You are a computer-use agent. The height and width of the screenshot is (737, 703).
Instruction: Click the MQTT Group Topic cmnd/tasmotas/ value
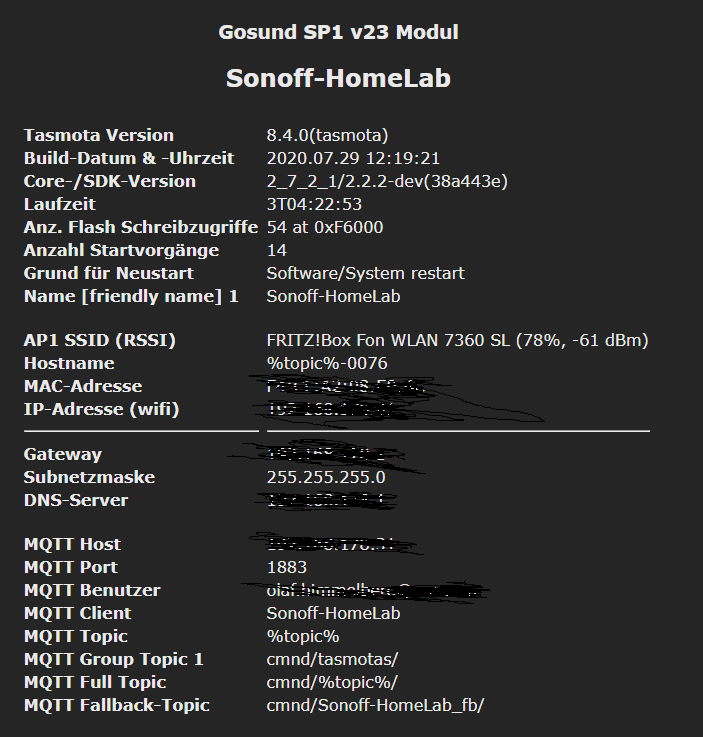click(x=332, y=659)
